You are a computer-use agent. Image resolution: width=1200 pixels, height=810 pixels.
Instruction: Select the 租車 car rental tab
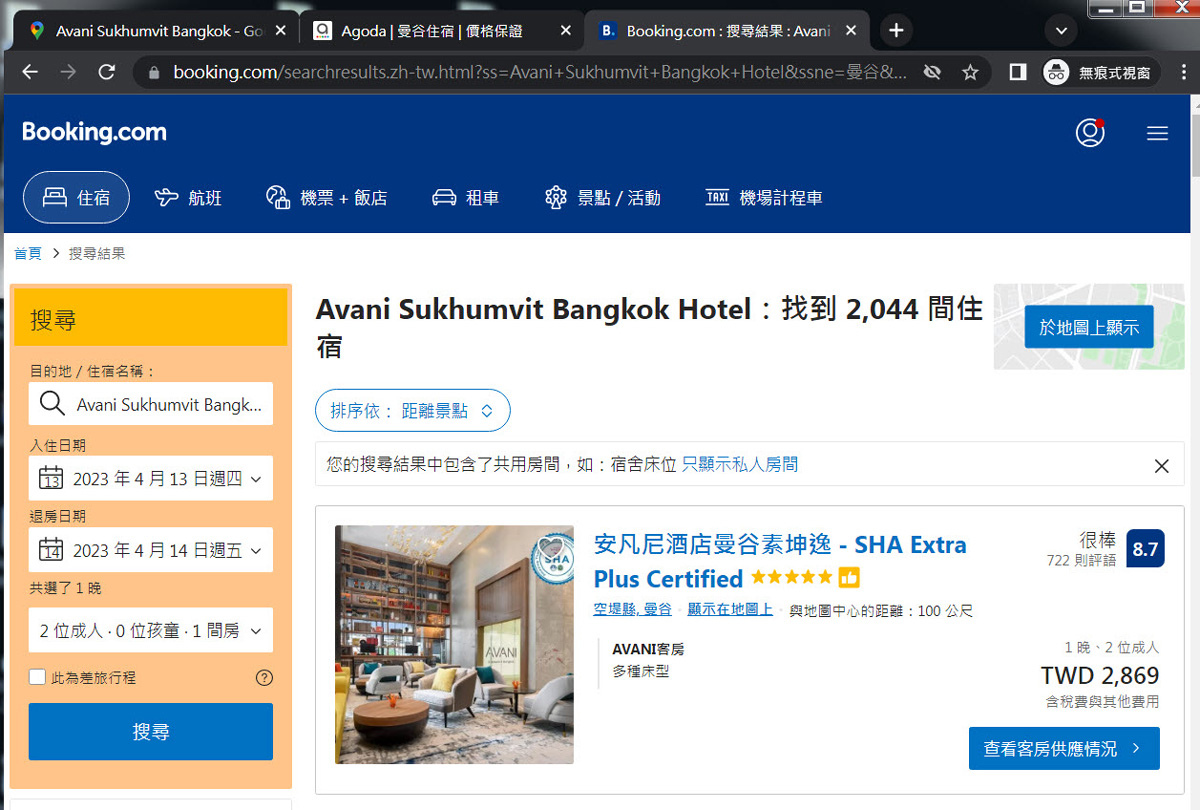pyautogui.click(x=465, y=198)
